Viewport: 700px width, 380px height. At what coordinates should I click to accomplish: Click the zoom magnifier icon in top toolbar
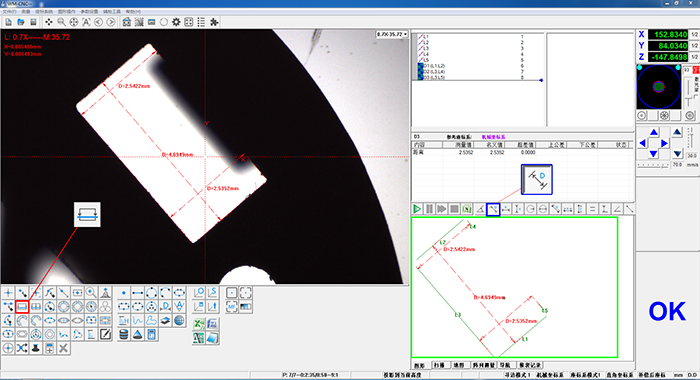[x=61, y=22]
